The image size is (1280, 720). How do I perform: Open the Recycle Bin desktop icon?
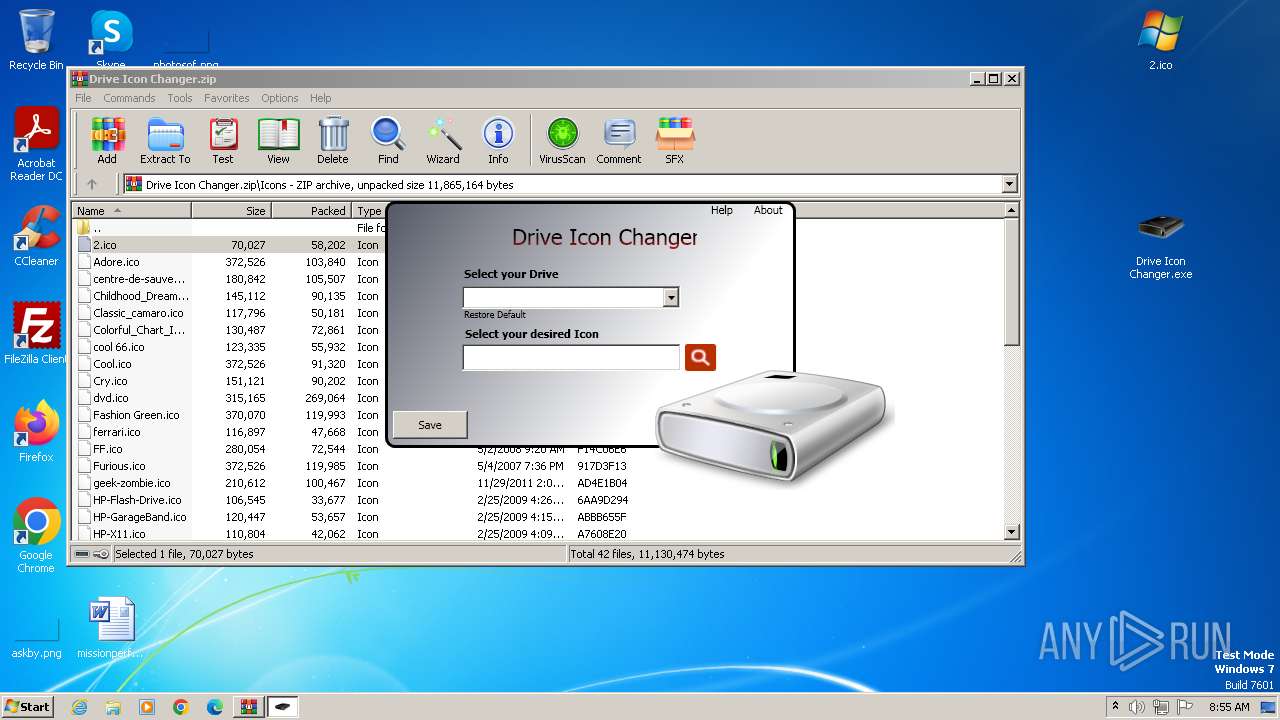coord(36,40)
